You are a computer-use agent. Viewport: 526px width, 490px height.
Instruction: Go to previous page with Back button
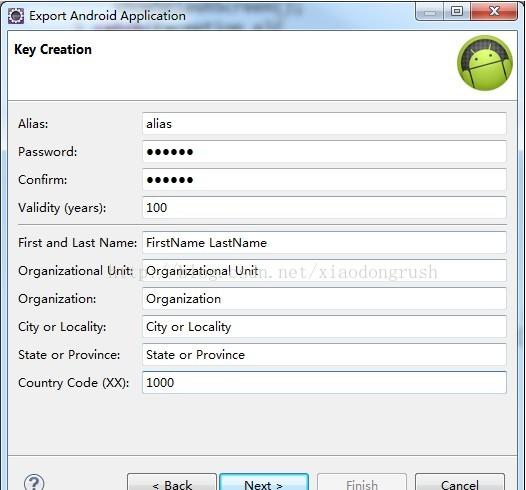point(172,482)
